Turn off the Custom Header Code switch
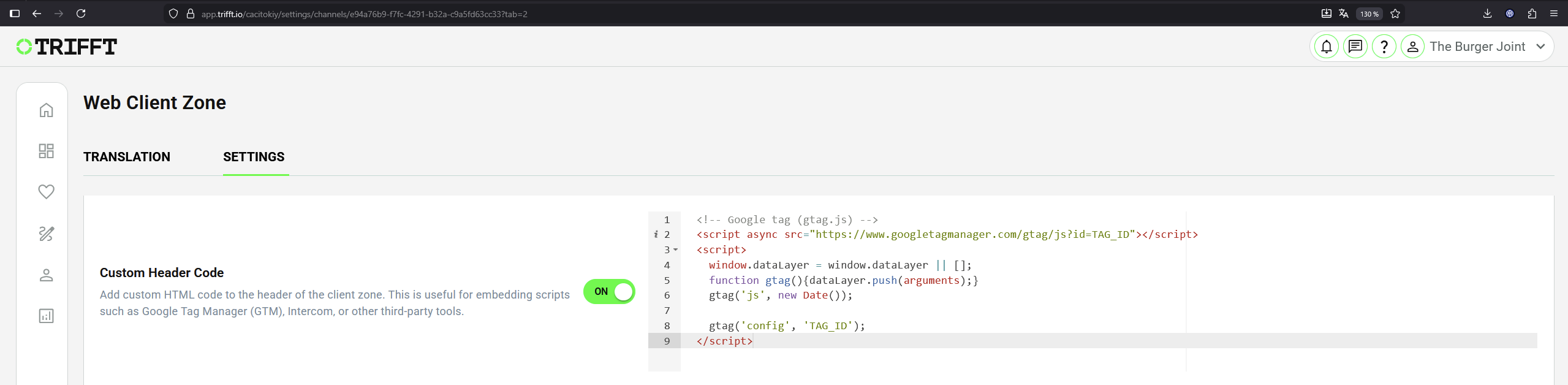This screenshot has width=1568, height=385. pos(609,292)
